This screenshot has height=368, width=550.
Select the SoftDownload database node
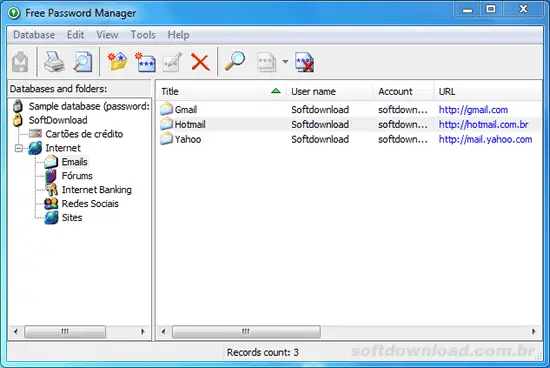(58, 120)
